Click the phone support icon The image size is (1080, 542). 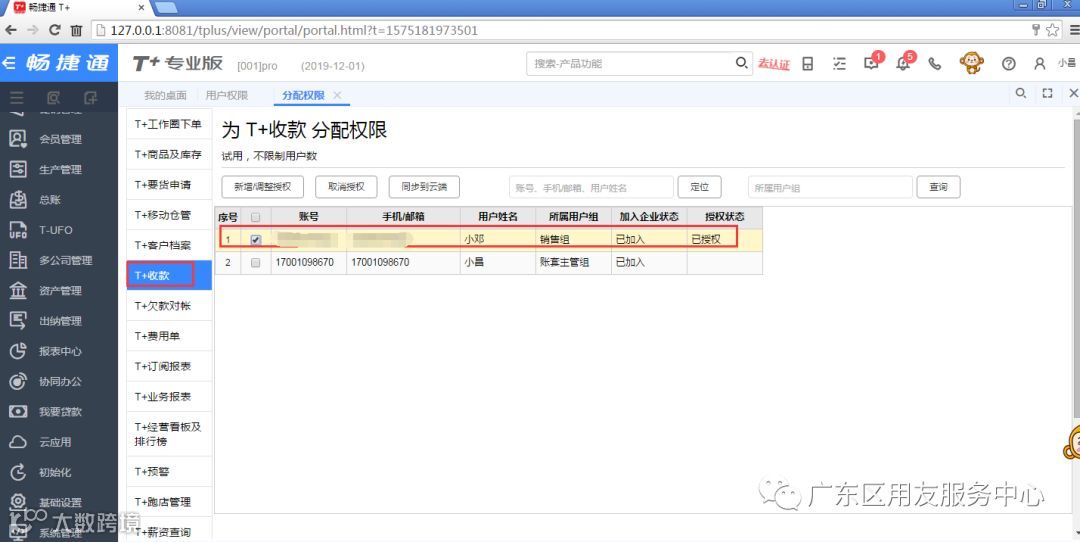[935, 63]
